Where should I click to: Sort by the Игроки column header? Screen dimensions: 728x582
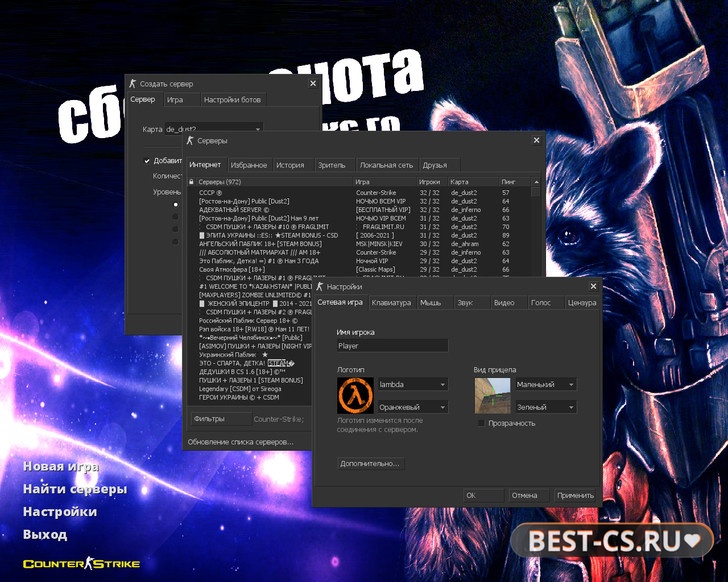tap(432, 182)
